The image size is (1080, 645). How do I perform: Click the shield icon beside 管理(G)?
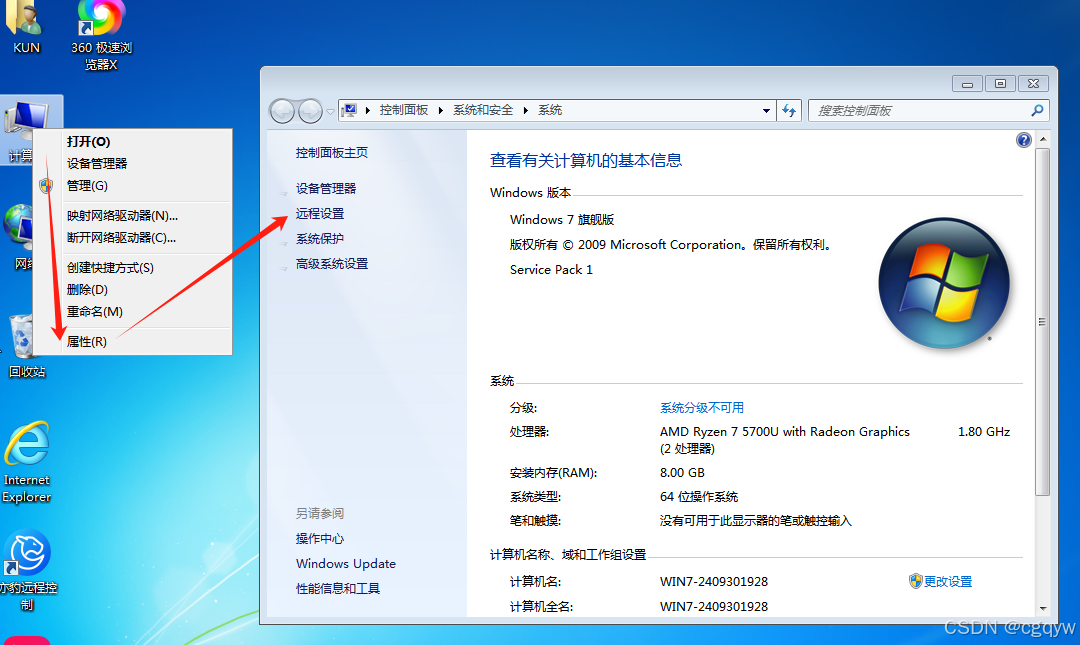pos(46,185)
